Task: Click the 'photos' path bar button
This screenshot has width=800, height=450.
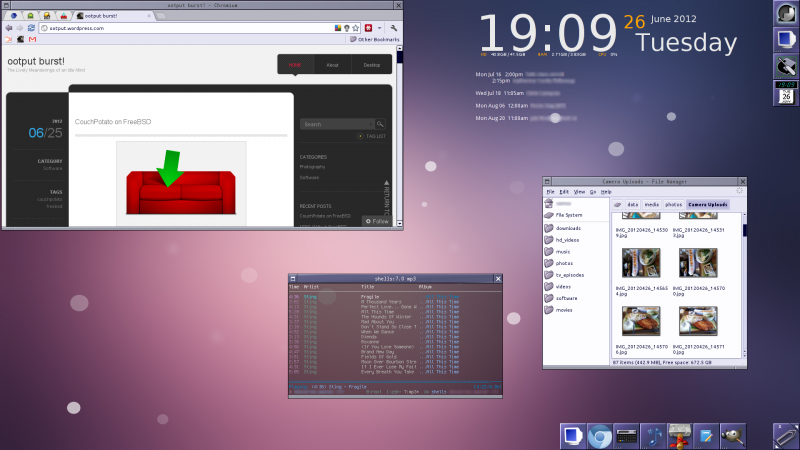Action: point(673,205)
